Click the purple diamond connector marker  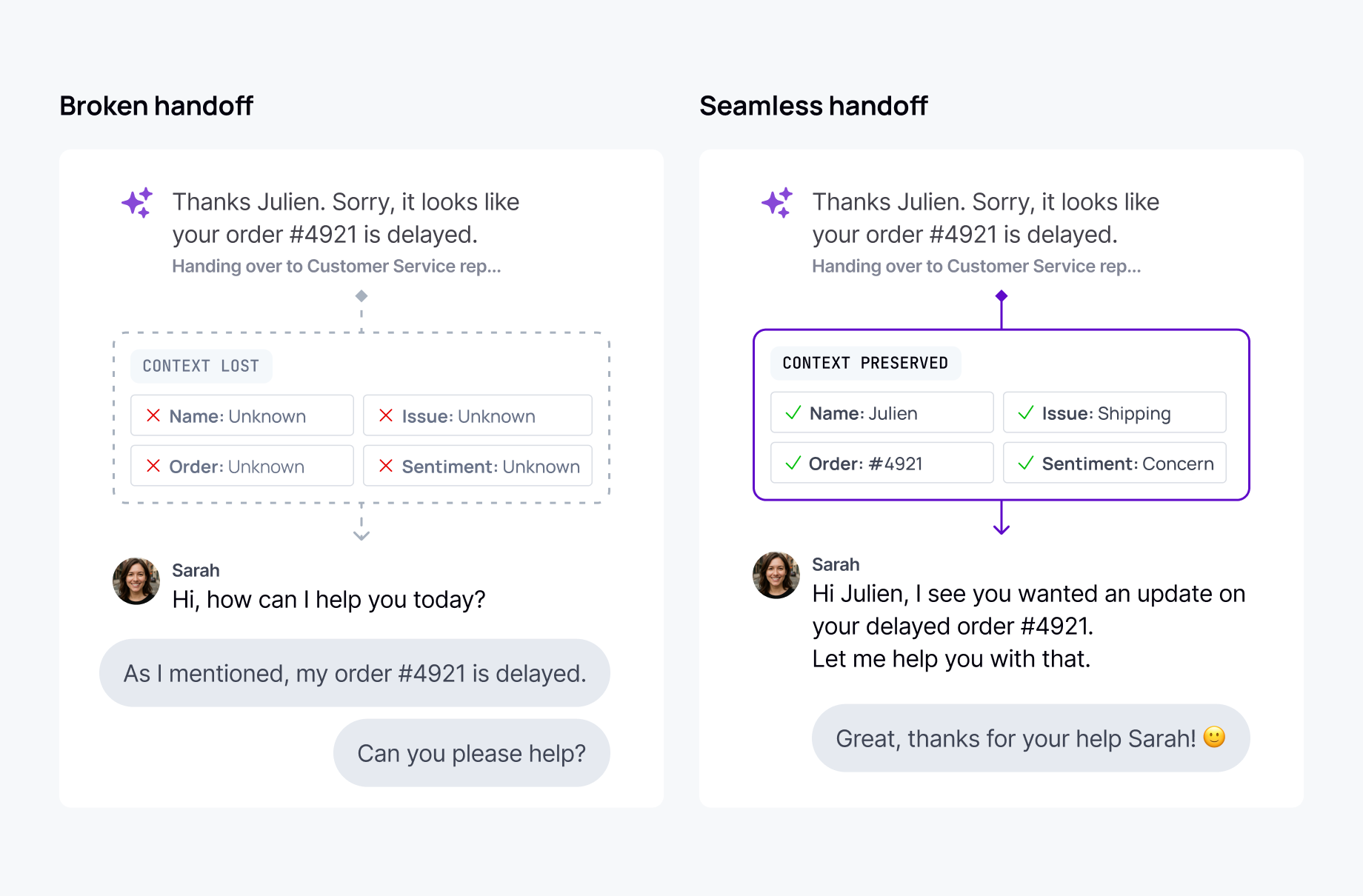(x=1002, y=295)
